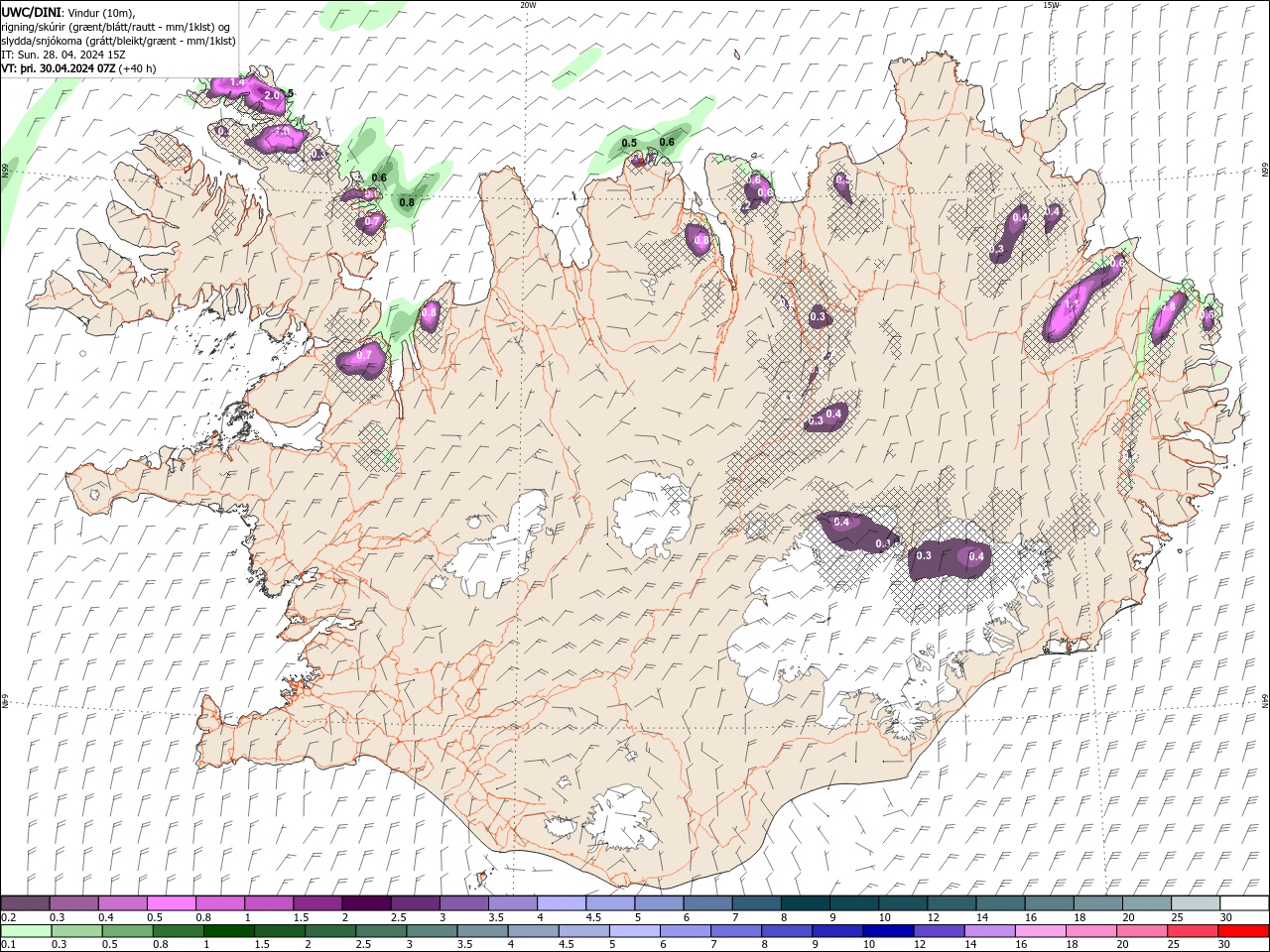Select the light pink rain swatch between 16 and 18
The width and height of the screenshot is (1270, 952).
pyautogui.click(x=1039, y=931)
